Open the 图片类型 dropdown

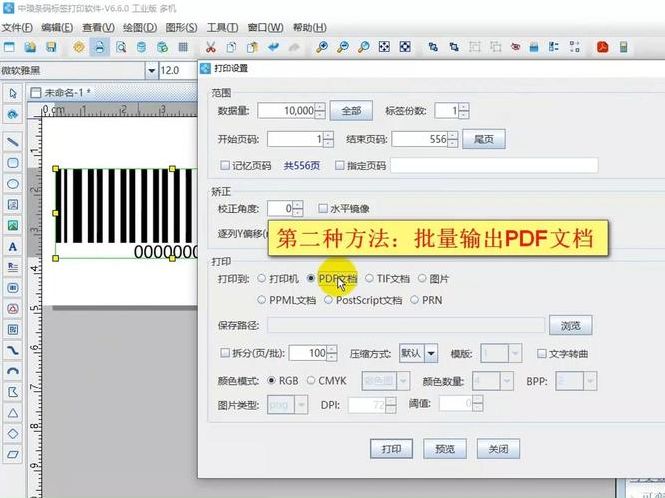301,405
